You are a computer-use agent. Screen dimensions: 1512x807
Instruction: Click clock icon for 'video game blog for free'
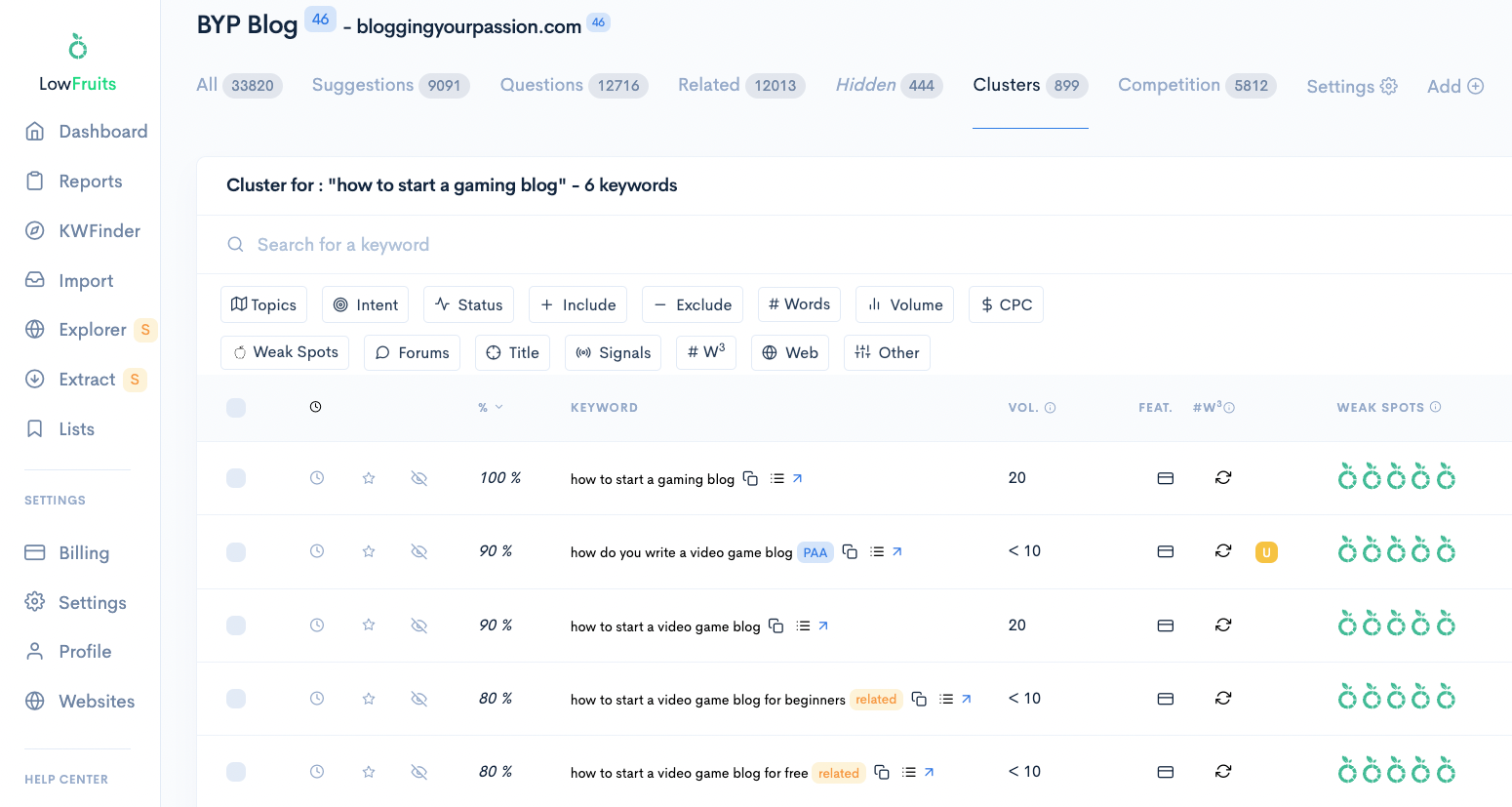(317, 772)
